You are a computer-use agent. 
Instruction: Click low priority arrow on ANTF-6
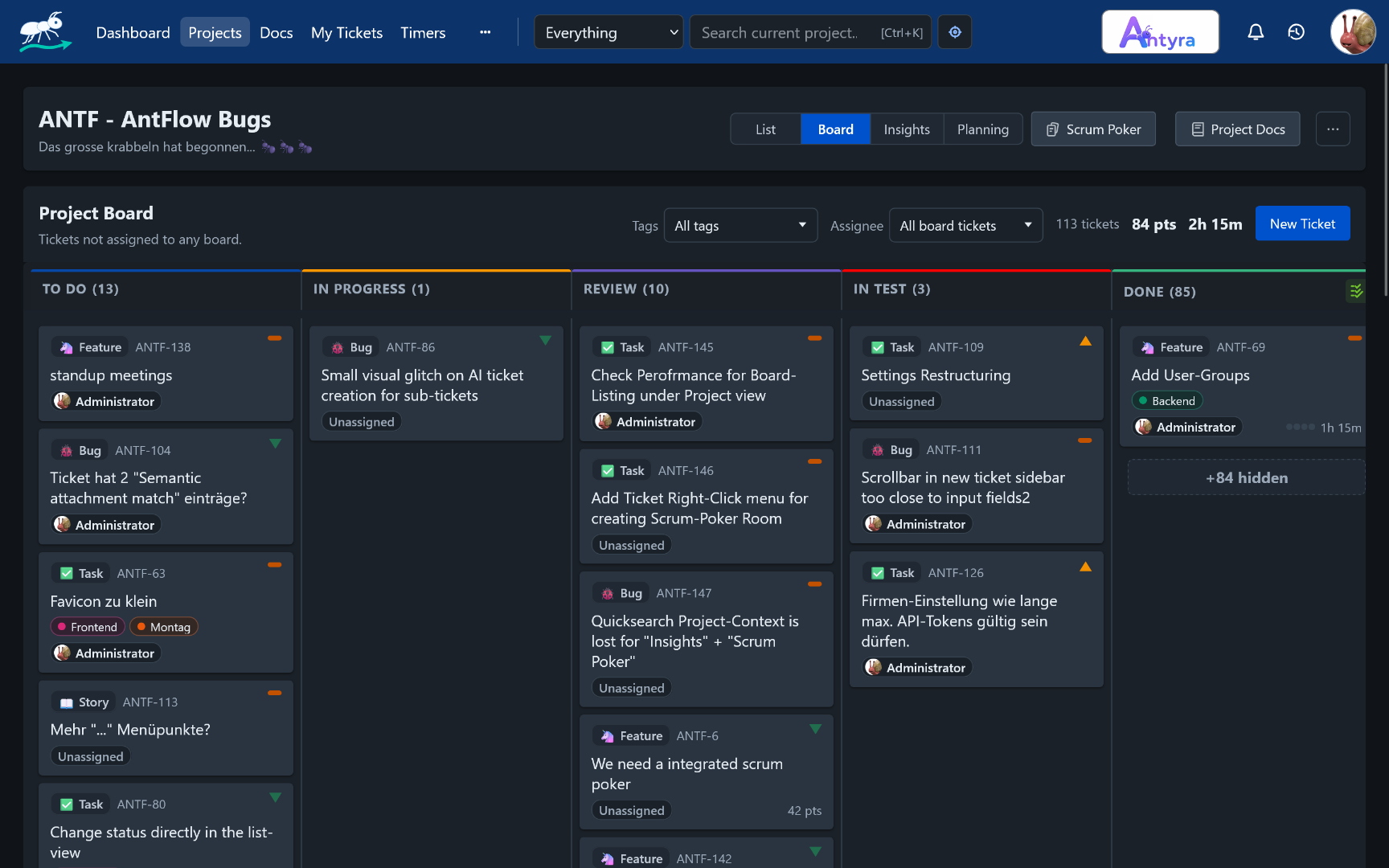coord(816,729)
